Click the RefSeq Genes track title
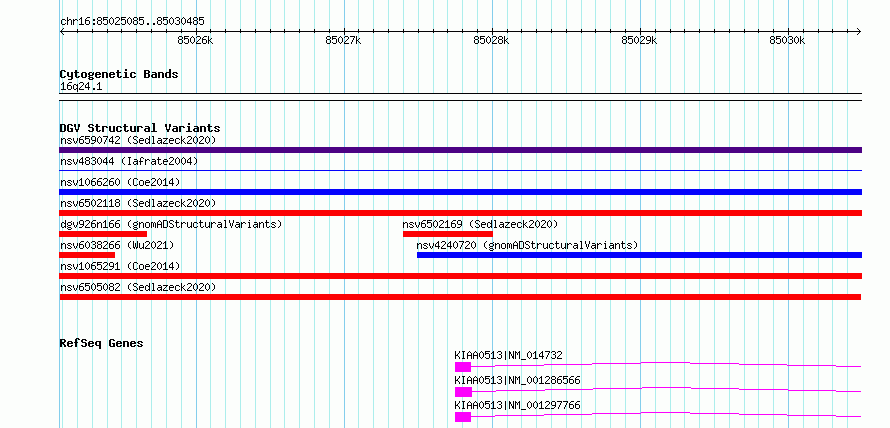This screenshot has height=428, width=890. pyautogui.click(x=101, y=343)
